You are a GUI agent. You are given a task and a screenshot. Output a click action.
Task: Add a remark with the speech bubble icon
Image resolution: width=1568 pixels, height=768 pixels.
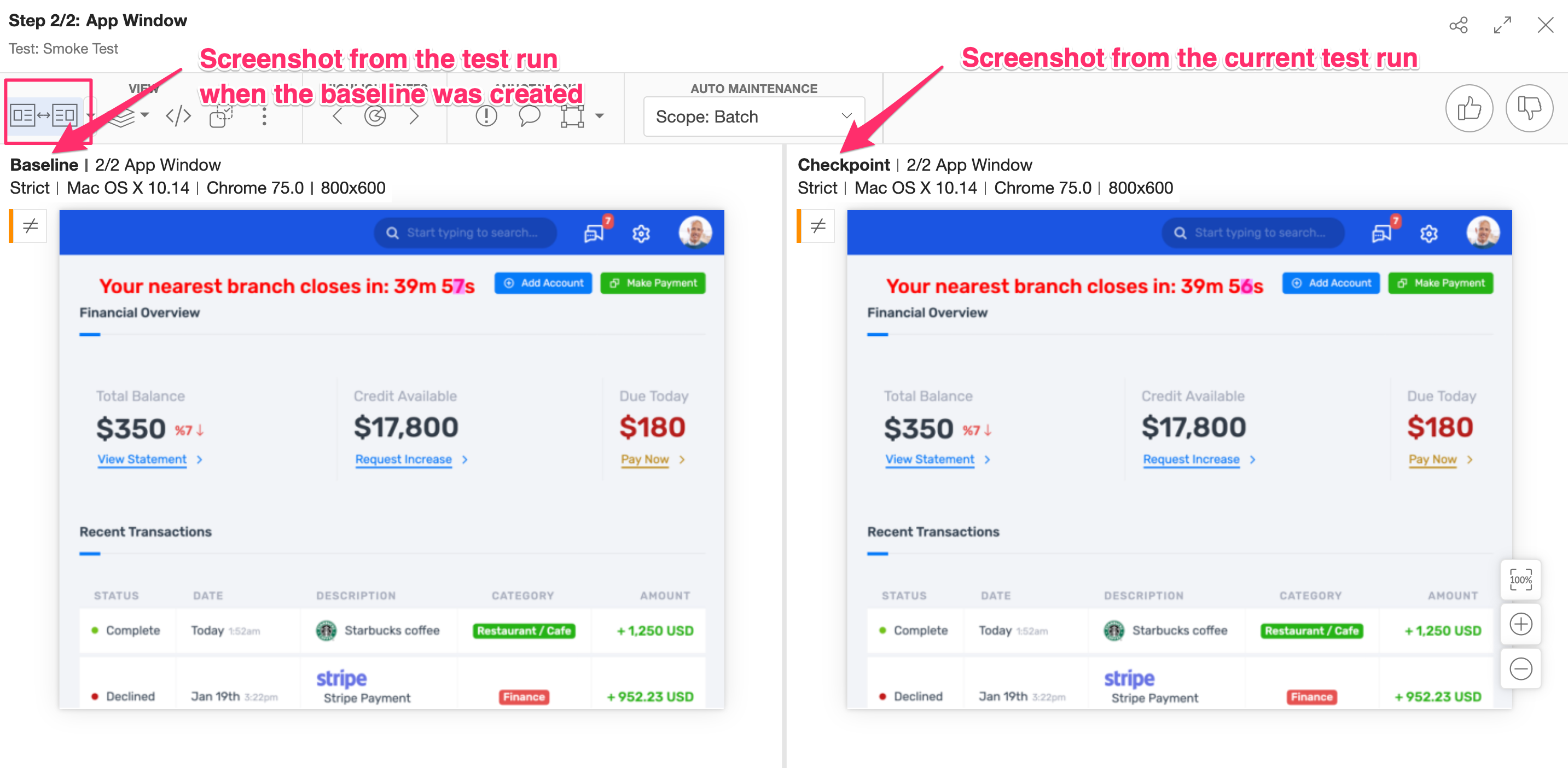click(x=529, y=115)
